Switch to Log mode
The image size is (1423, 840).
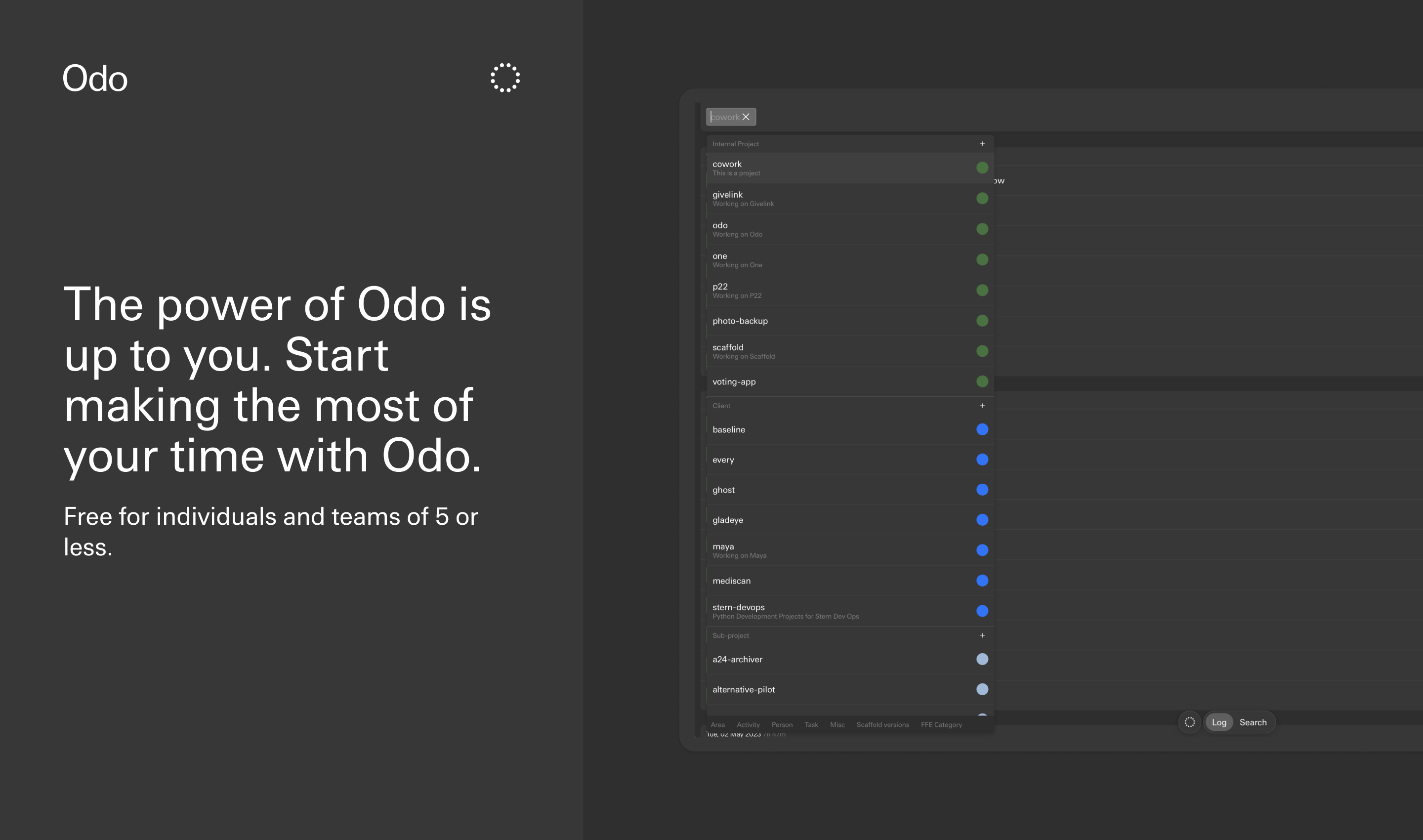(x=1219, y=722)
